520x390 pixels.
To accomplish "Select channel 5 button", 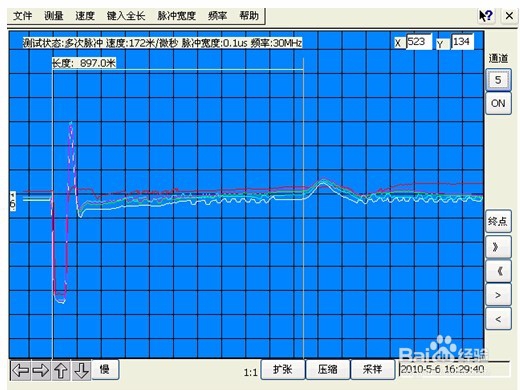I will [498, 80].
